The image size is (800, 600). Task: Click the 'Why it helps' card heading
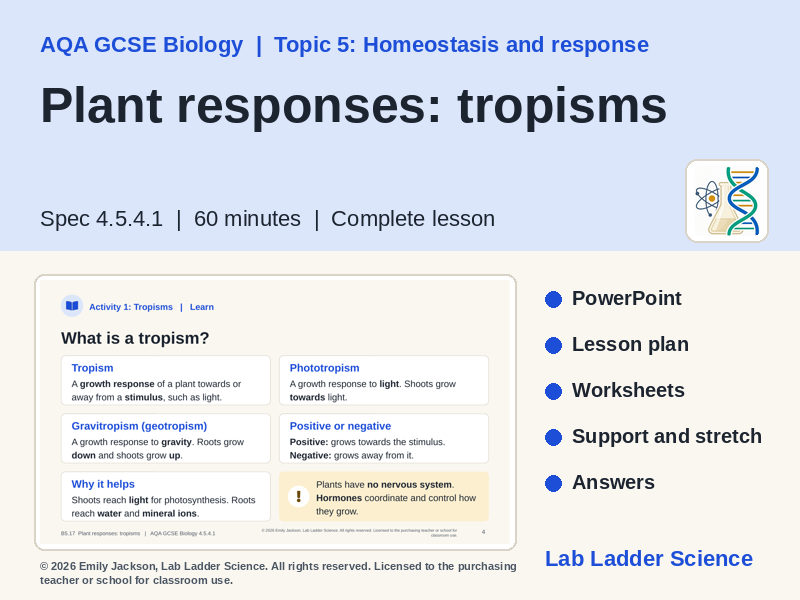click(103, 484)
